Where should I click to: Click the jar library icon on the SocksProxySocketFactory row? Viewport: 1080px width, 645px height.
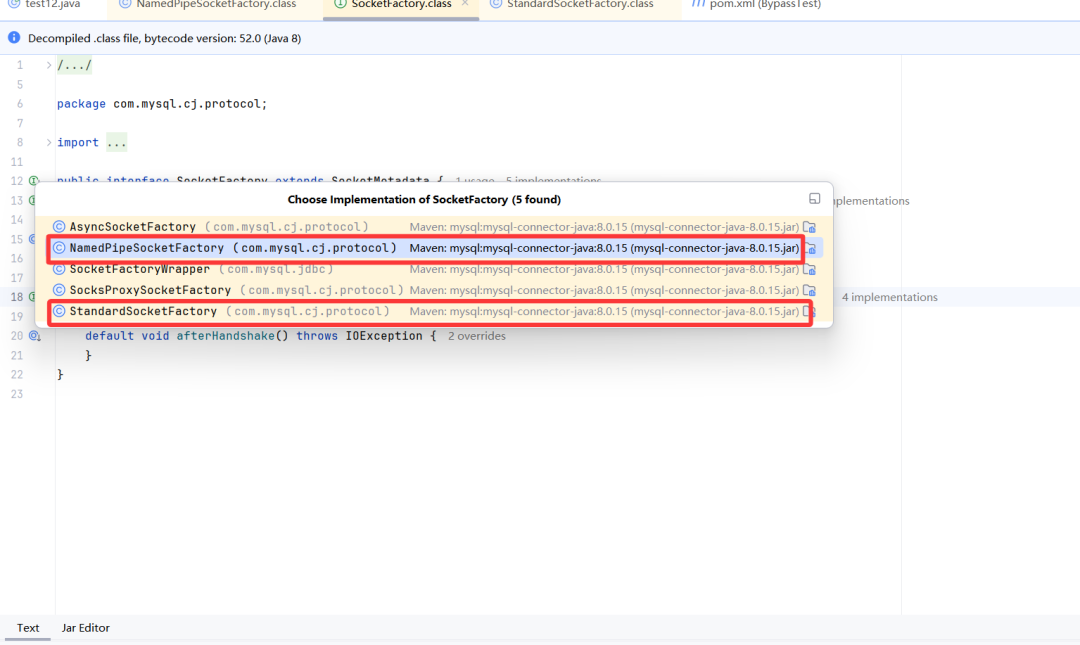[x=810, y=290]
